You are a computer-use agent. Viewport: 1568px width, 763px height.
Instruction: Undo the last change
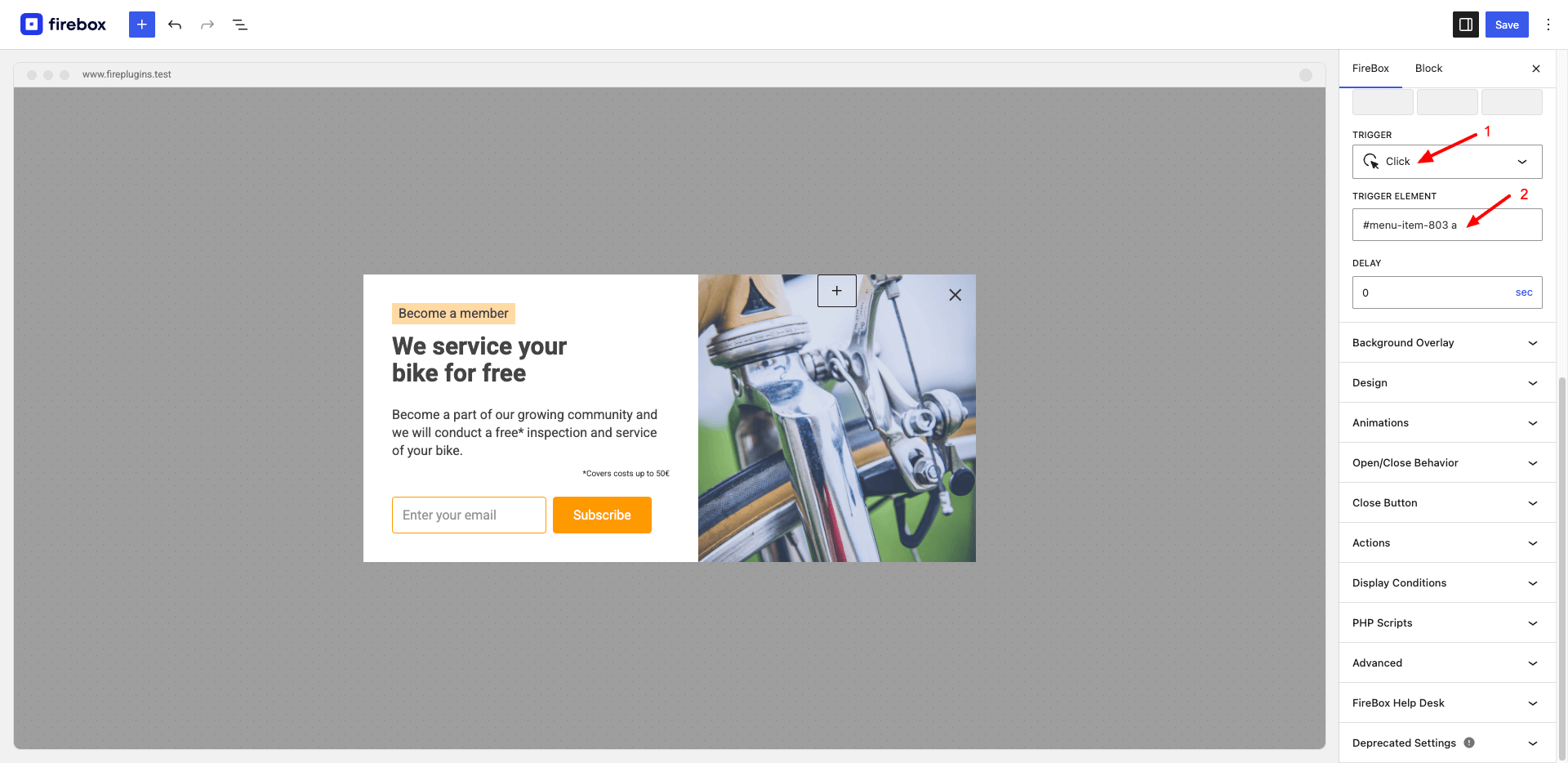coord(175,25)
